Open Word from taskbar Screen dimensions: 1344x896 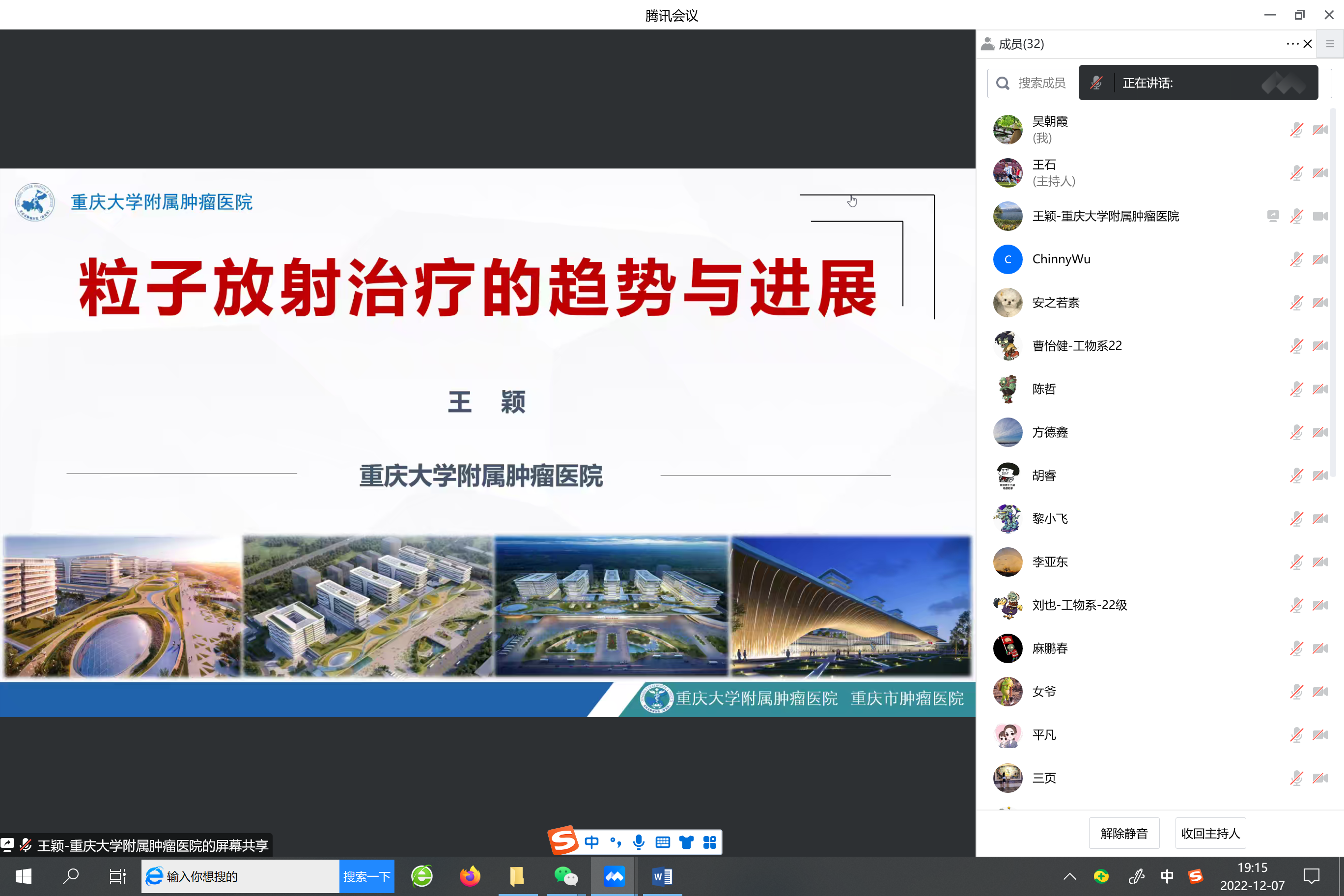click(663, 876)
